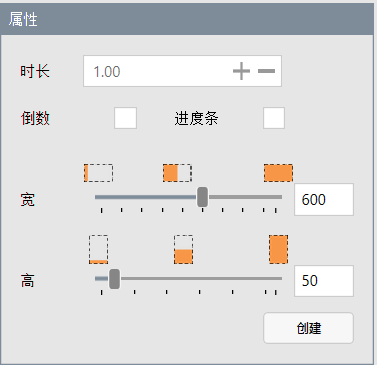Click the plus icon in 时长 field

pyautogui.click(x=241, y=71)
